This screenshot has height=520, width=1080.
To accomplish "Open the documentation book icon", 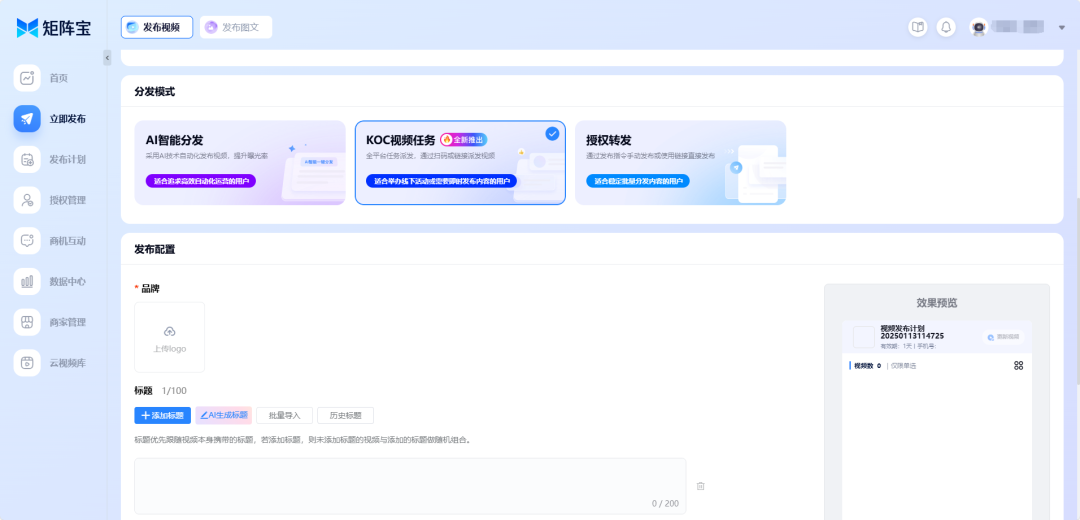I will tap(917, 28).
